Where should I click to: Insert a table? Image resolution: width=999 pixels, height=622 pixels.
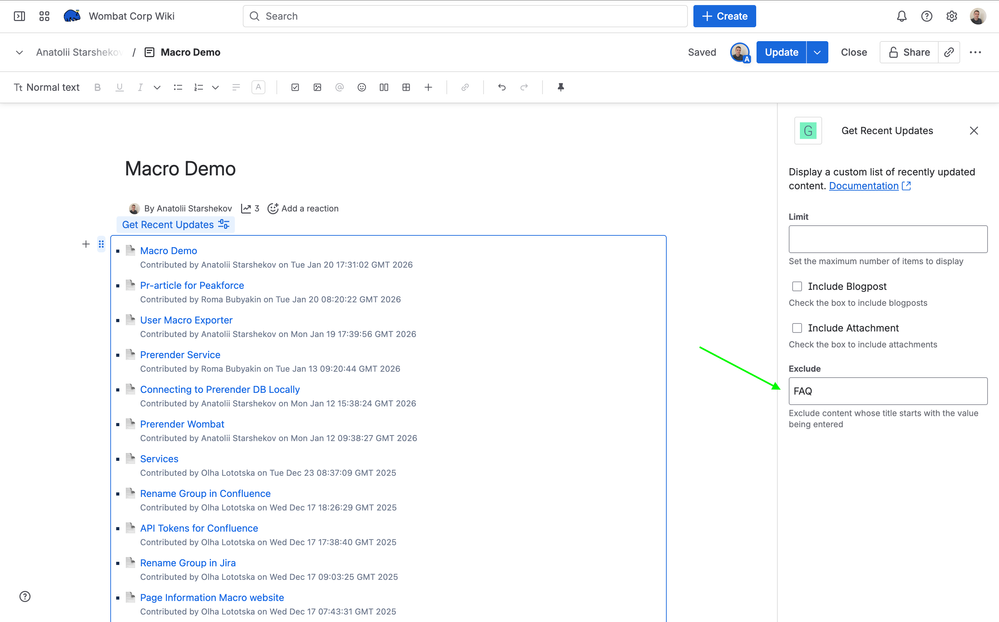(406, 87)
